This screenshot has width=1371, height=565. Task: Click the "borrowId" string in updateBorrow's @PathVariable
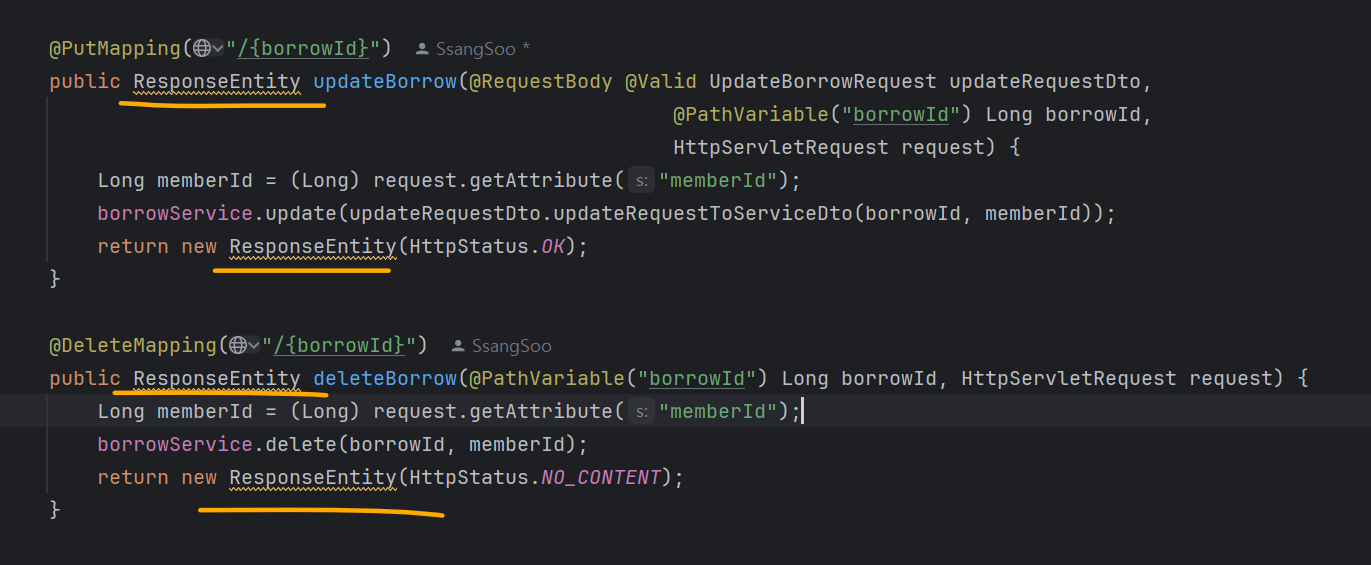coord(901,114)
